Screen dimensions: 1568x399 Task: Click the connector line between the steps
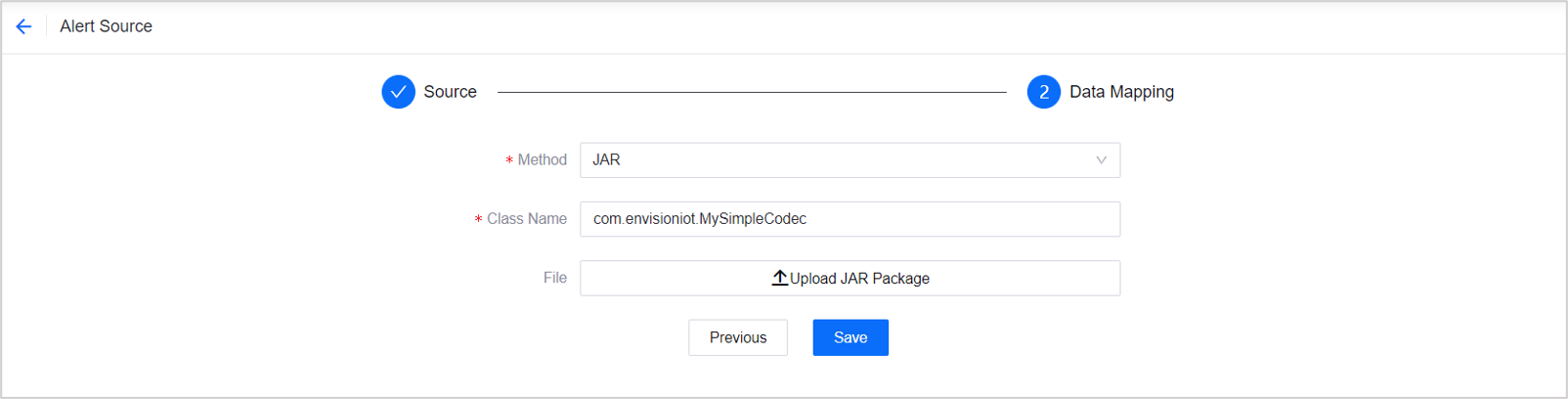click(x=751, y=92)
